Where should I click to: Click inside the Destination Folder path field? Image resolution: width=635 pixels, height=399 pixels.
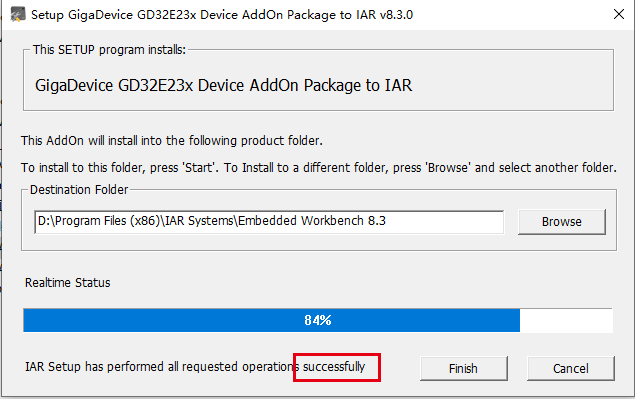click(269, 222)
